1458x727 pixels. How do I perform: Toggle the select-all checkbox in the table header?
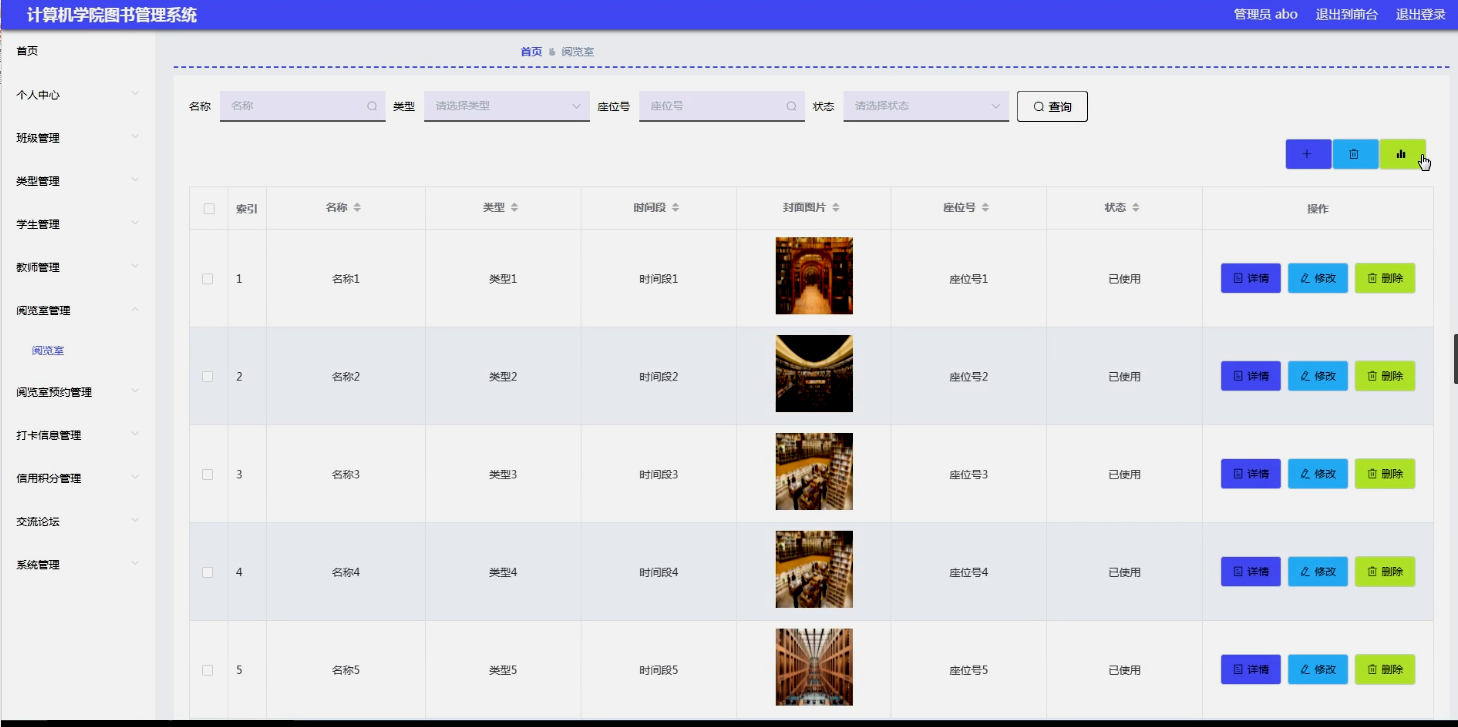[x=208, y=207]
